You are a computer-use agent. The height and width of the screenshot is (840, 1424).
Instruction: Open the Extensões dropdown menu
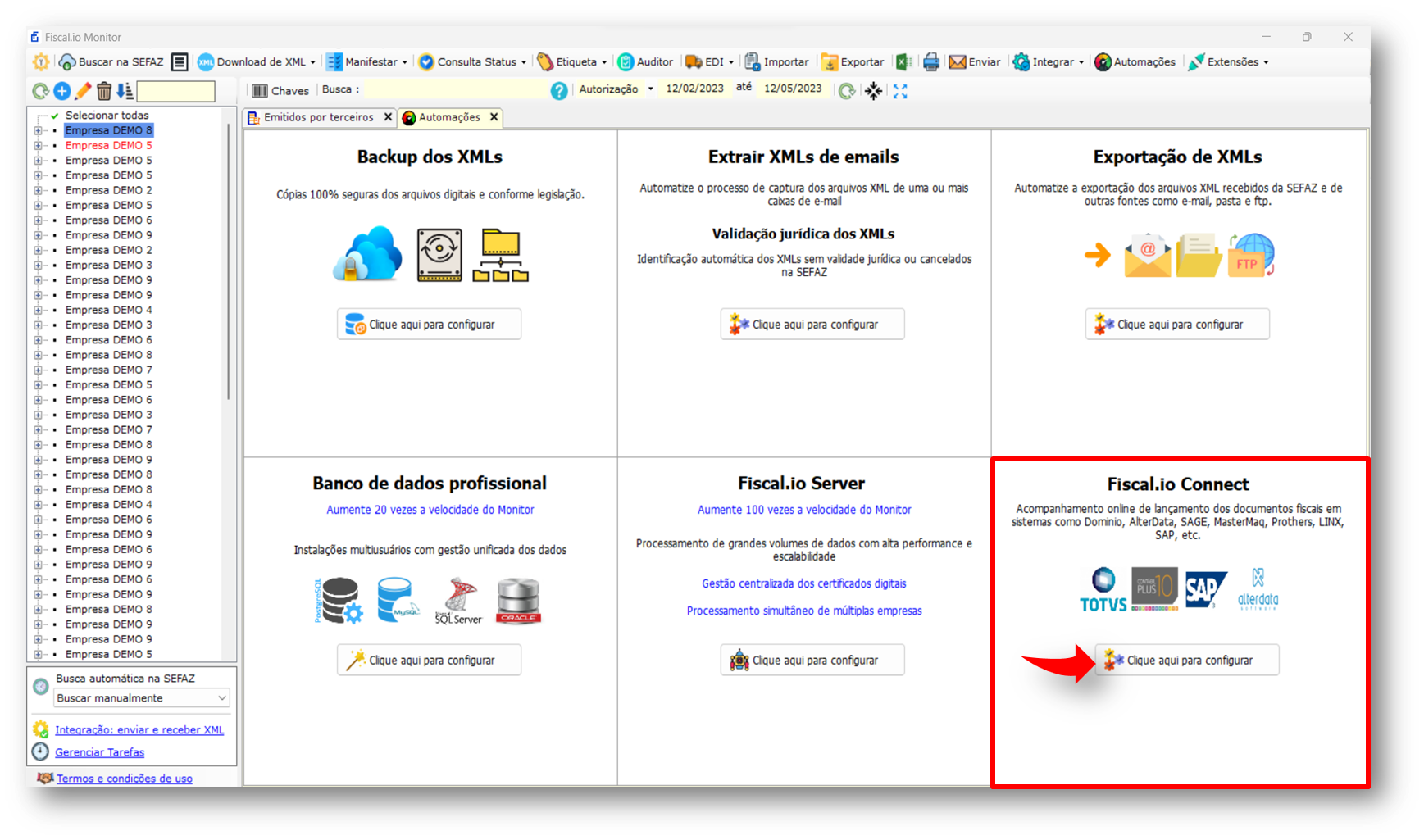[1266, 62]
